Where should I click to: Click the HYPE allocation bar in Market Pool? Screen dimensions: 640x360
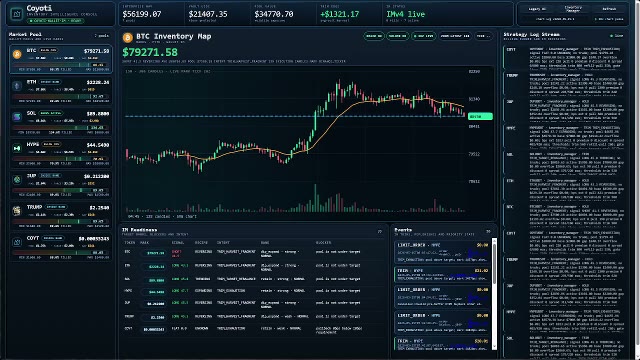pos(61,159)
